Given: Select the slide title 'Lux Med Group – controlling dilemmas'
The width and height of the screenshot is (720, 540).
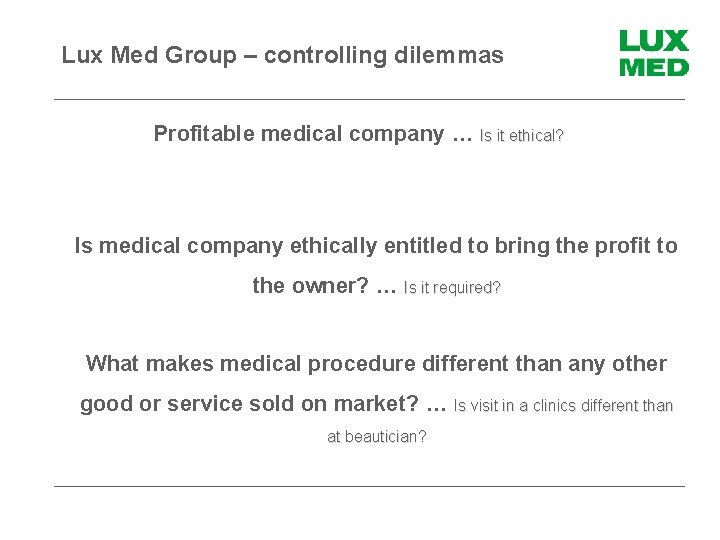Looking at the screenshot, I should tap(282, 55).
